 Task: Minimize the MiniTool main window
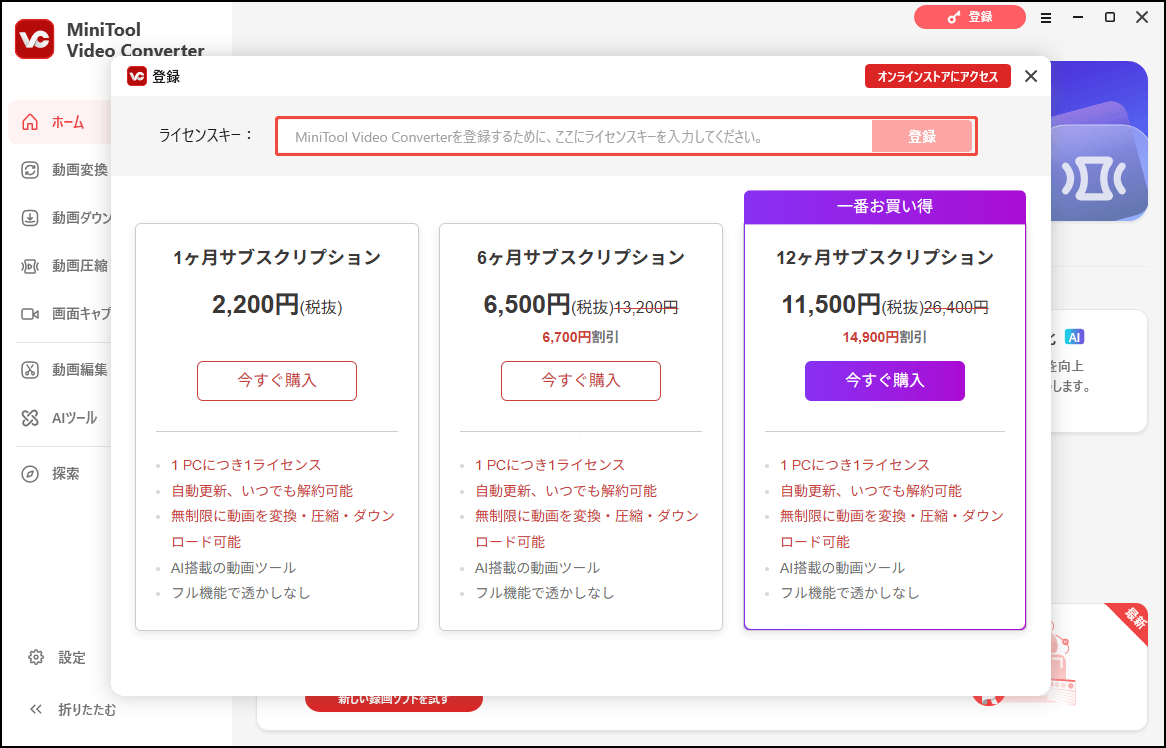pos(1078,17)
